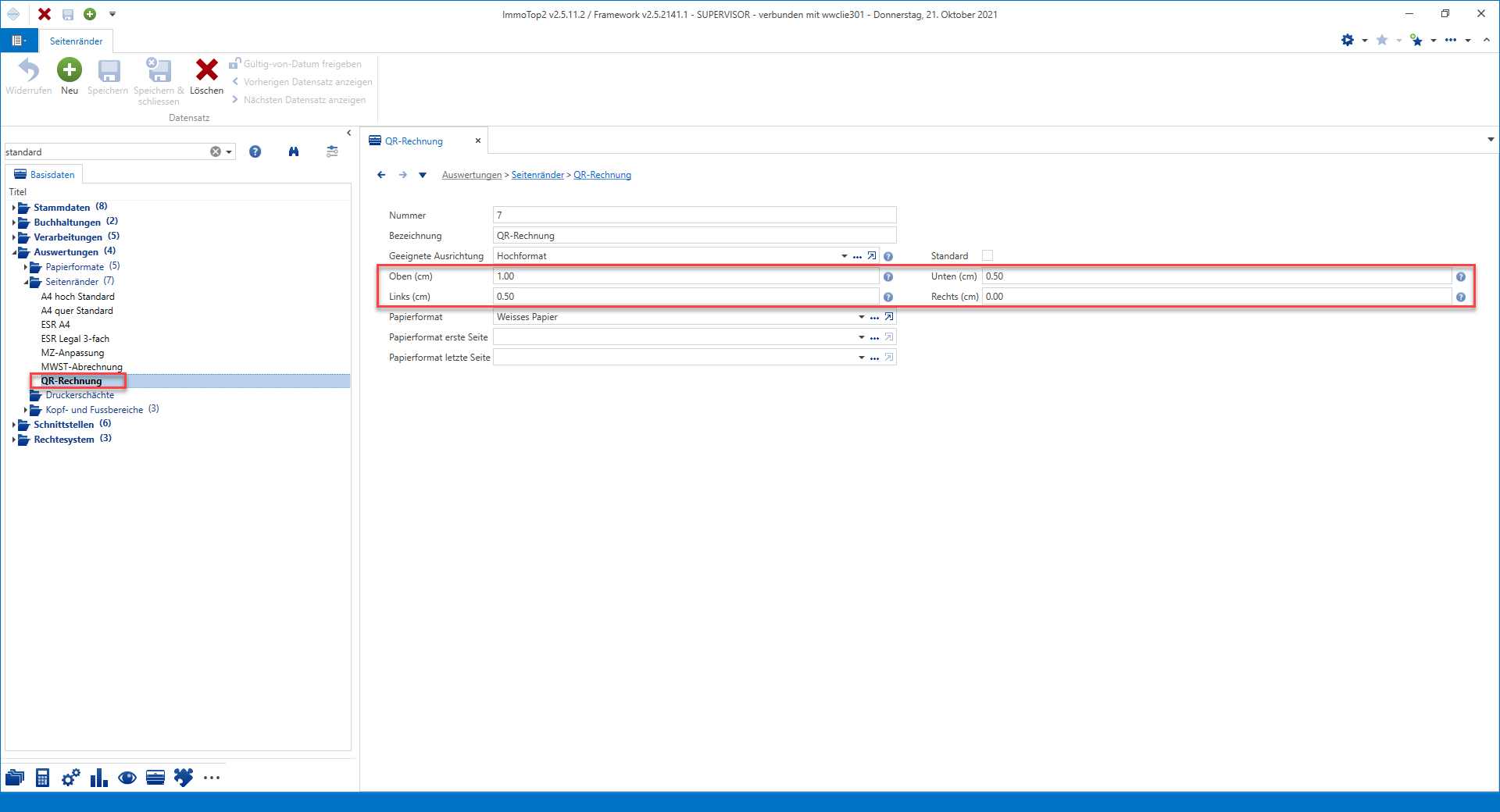Image resolution: width=1500 pixels, height=812 pixels.
Task: Click the Auswertungen breadcrumb link
Action: coord(472,175)
